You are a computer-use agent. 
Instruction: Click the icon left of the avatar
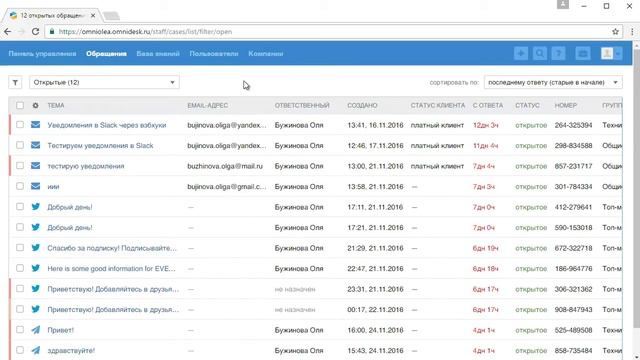pos(583,53)
